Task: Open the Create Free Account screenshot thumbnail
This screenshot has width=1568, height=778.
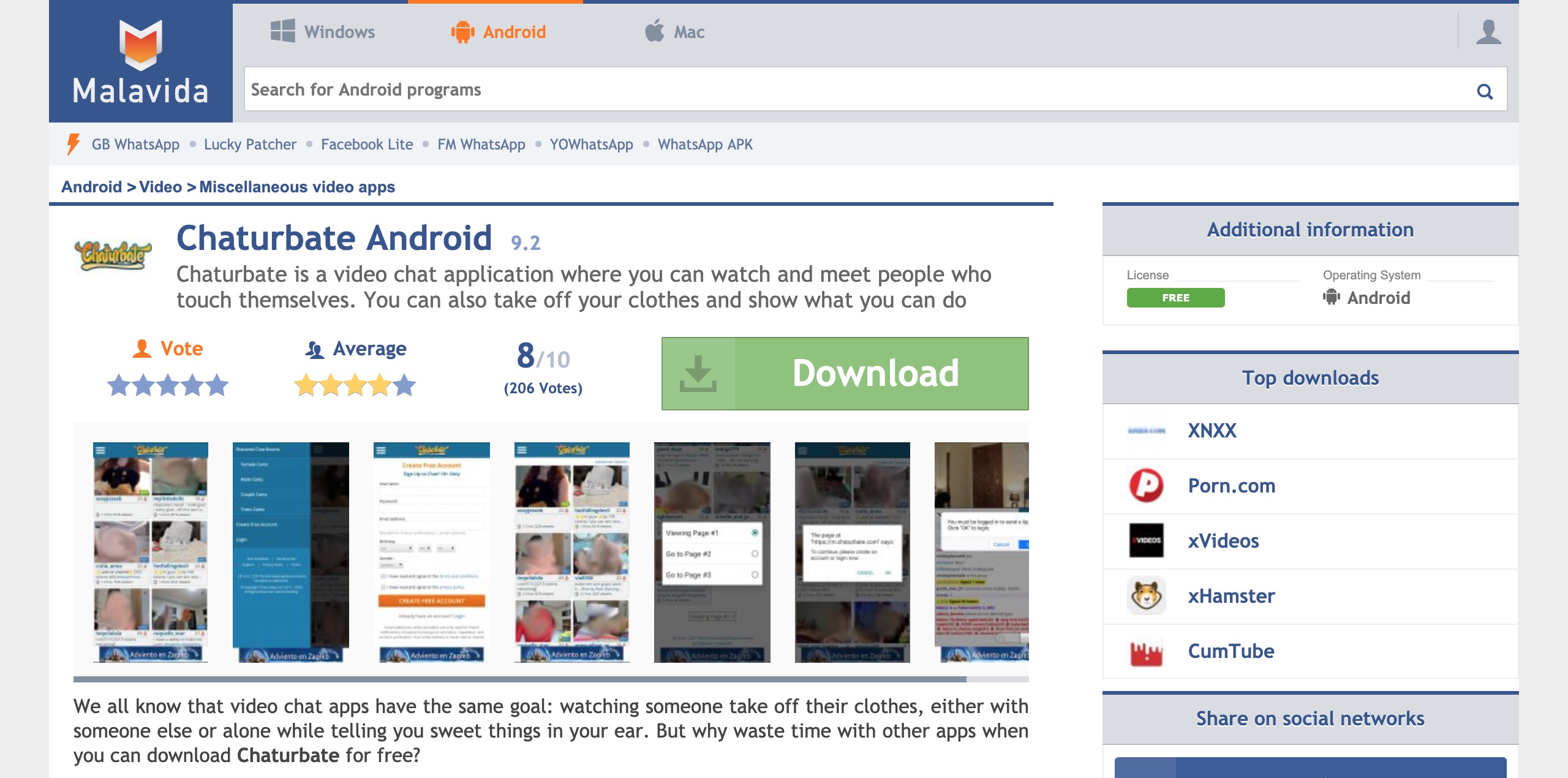Action: [432, 552]
